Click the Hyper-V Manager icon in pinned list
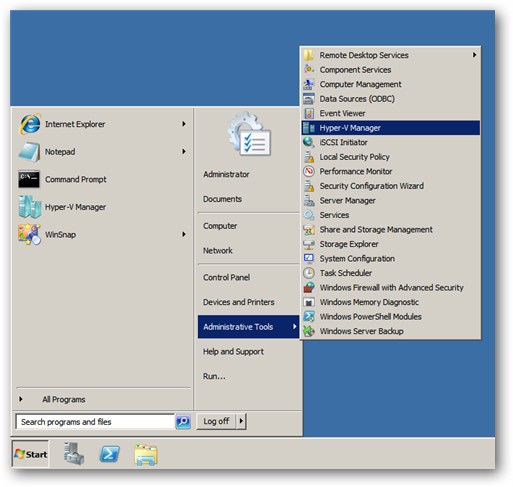The width and height of the screenshot is (513, 487). click(30, 207)
